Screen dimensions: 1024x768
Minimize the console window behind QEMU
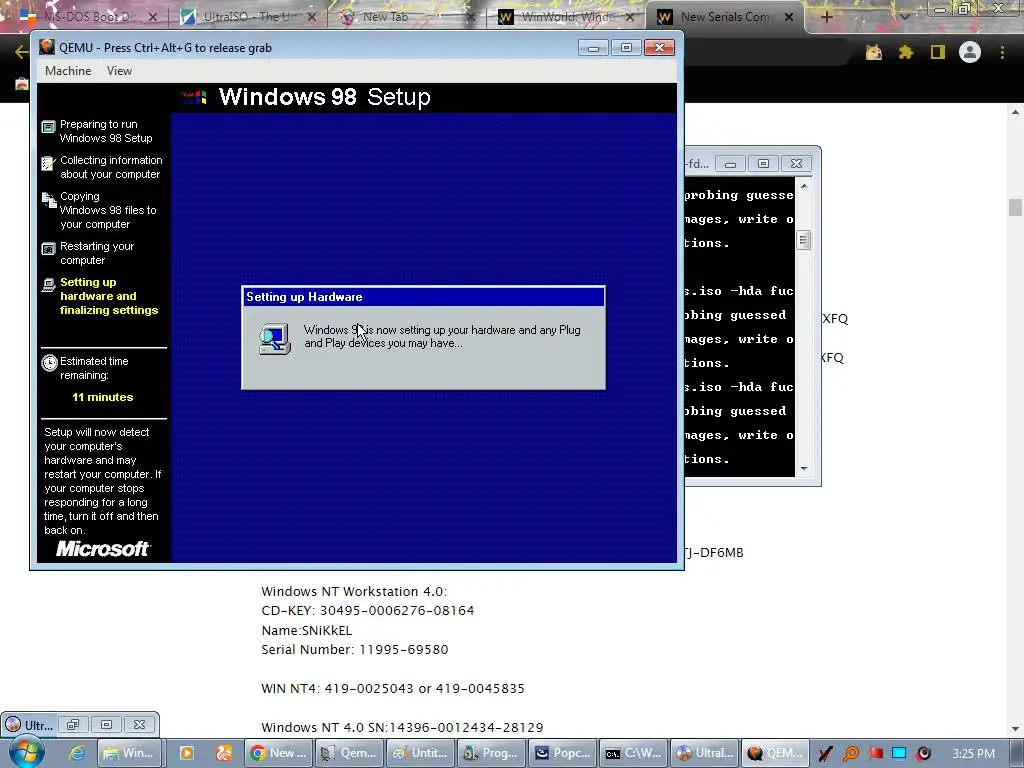pyautogui.click(x=730, y=163)
